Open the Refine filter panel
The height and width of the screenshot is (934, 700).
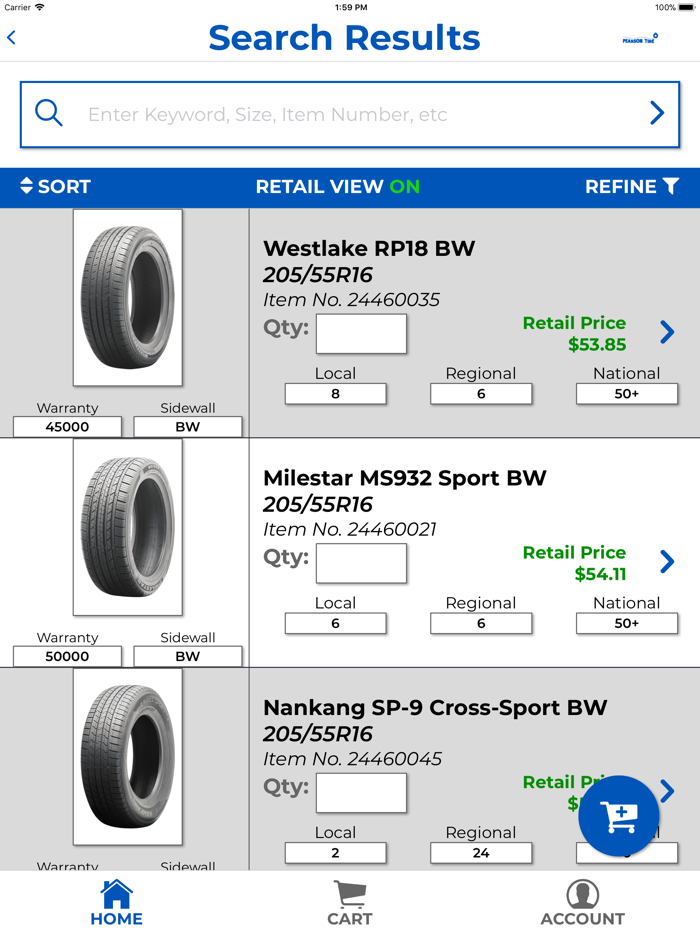(632, 187)
